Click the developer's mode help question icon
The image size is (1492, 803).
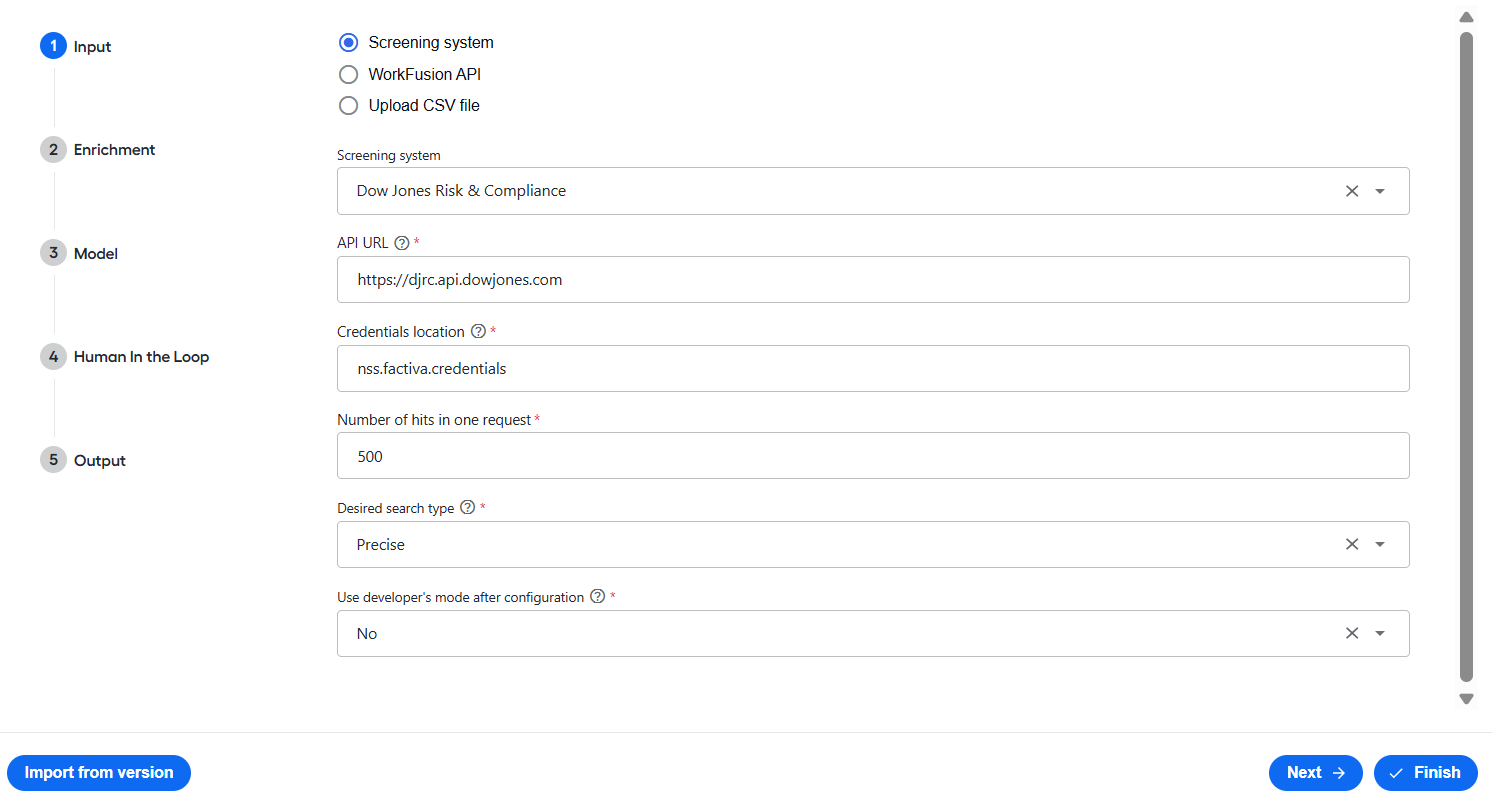coord(597,597)
